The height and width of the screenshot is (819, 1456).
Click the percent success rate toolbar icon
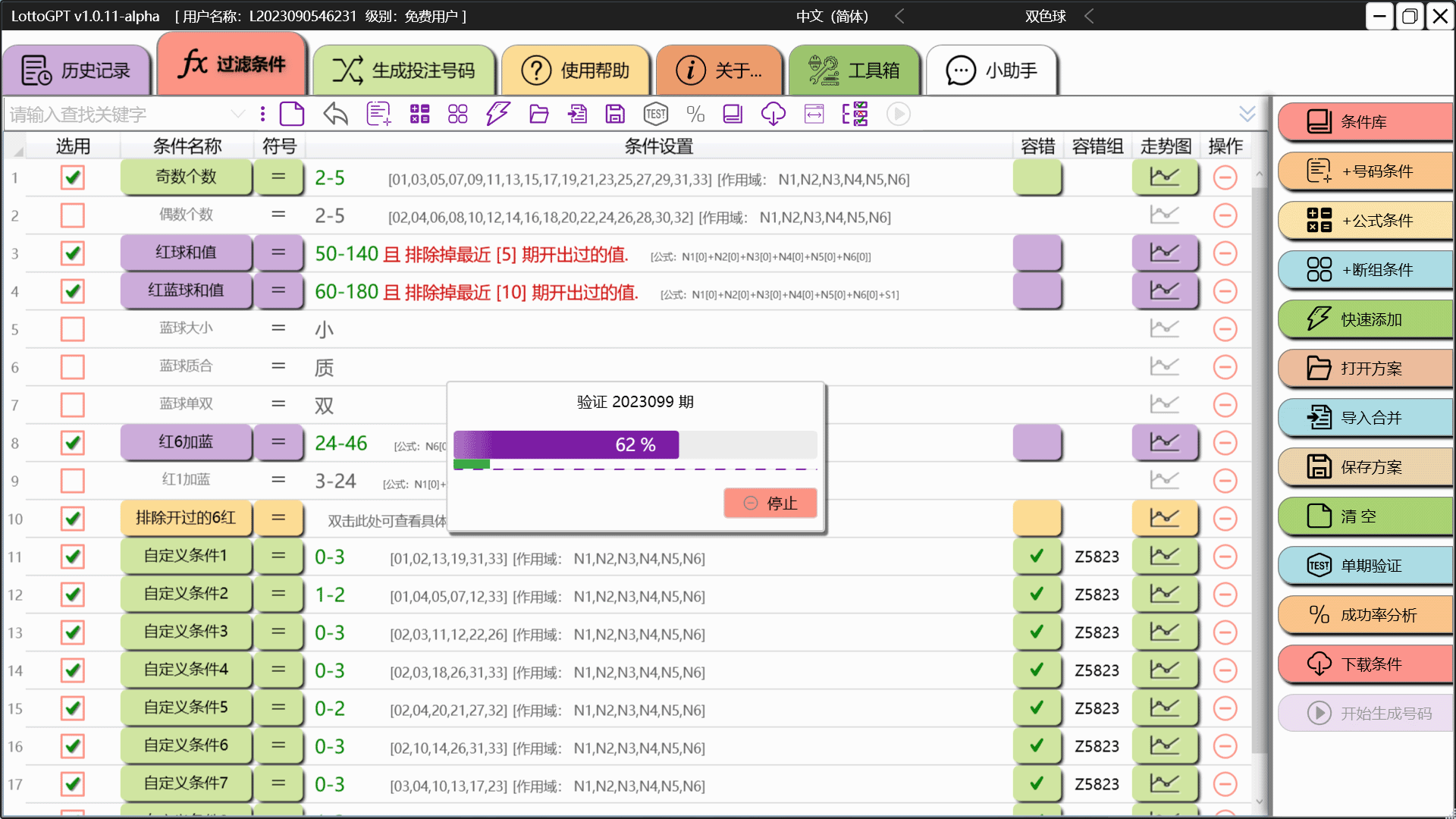tap(695, 115)
